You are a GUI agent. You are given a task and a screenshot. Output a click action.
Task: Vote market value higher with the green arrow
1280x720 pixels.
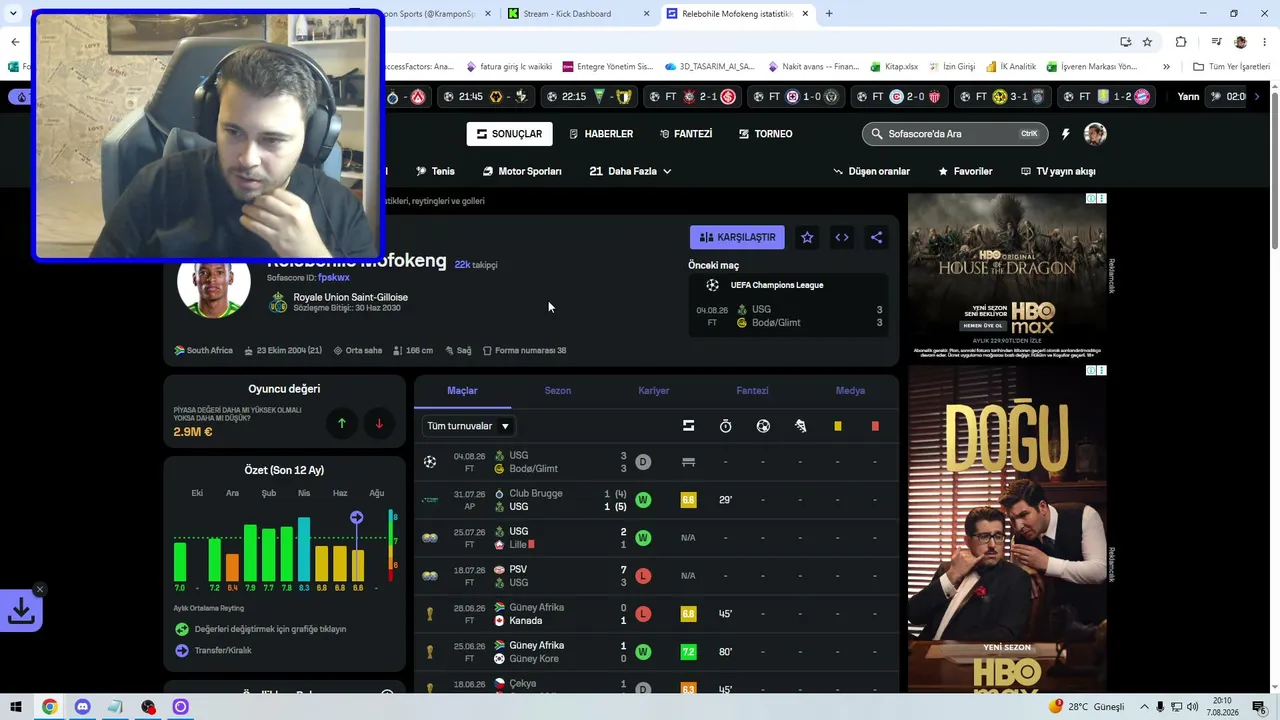(341, 423)
